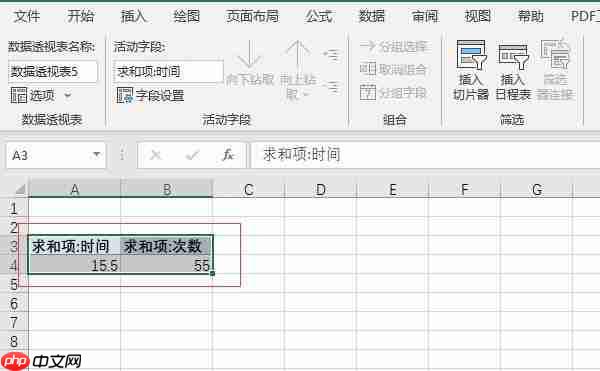Viewport: 600px width, 371px height.
Task: Click 取消组合 ungroup button
Action: pos(393,69)
